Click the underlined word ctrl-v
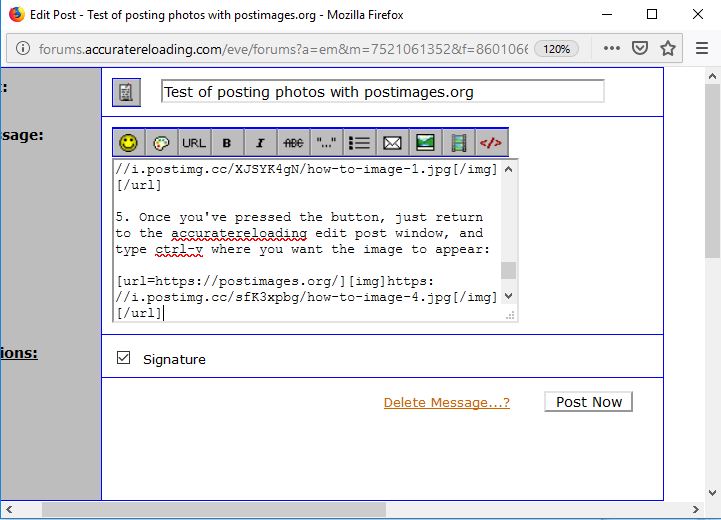The width and height of the screenshot is (721, 520). coord(179,250)
